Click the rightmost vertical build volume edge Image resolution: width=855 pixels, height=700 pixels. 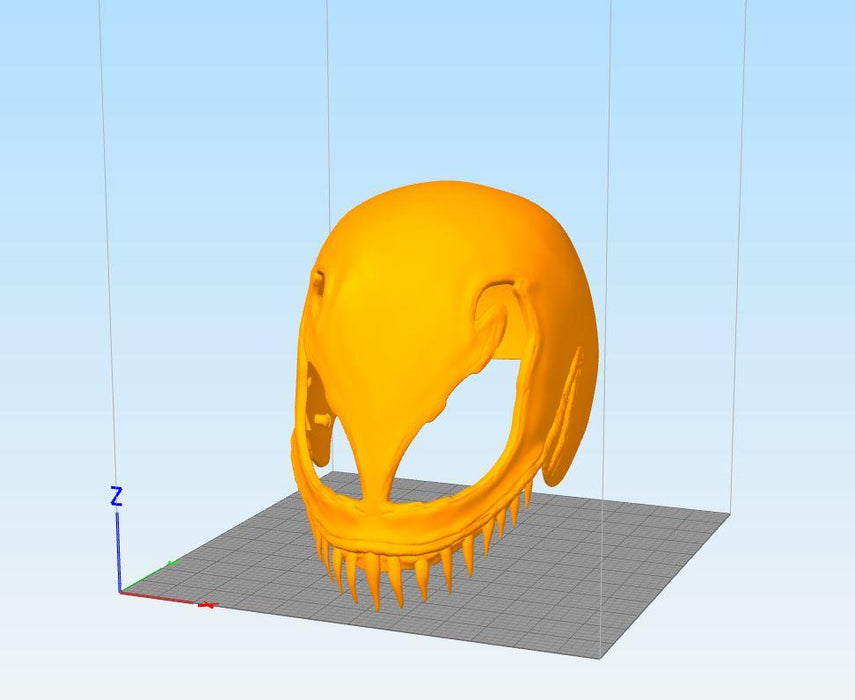pyautogui.click(x=741, y=250)
